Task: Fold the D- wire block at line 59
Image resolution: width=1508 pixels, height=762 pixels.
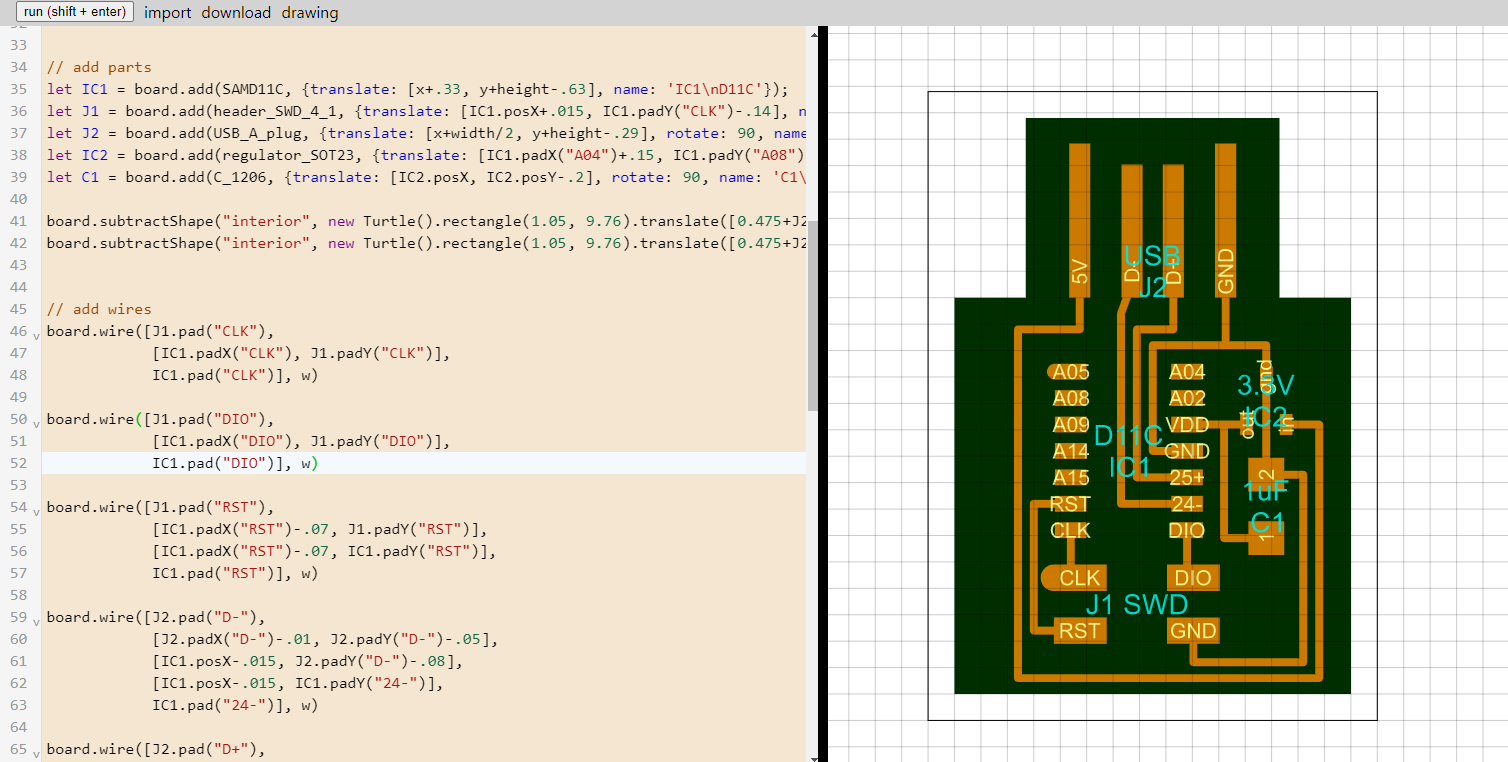Action: coord(37,622)
